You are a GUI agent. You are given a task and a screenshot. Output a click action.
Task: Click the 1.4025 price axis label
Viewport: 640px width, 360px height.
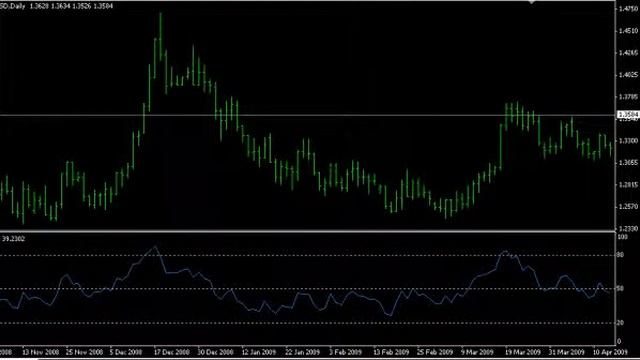point(629,75)
